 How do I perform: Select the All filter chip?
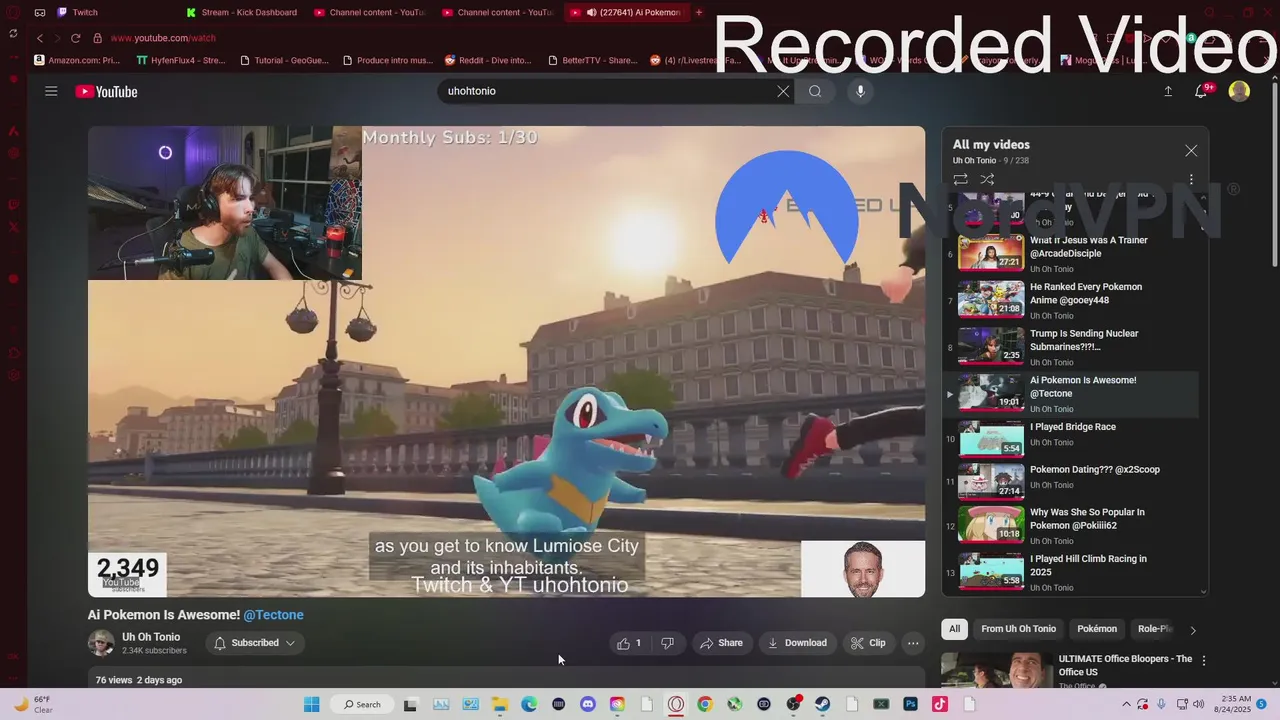click(955, 629)
